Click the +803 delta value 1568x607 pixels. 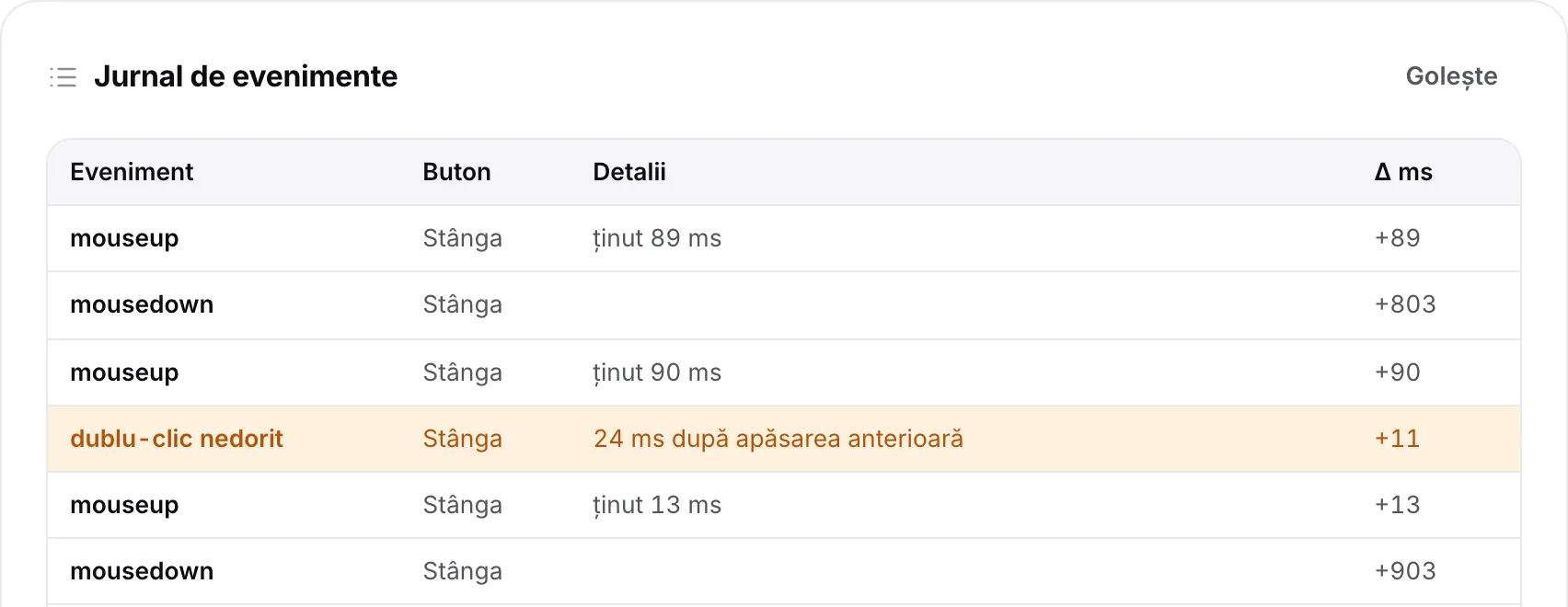pos(1405,304)
